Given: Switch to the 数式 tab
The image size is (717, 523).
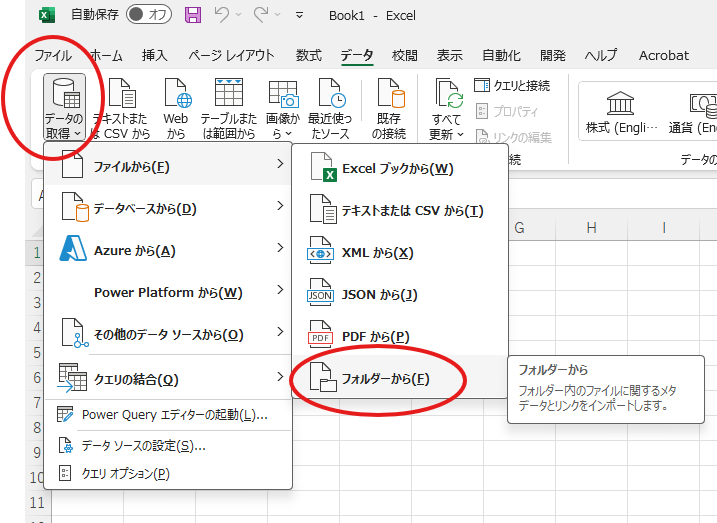Looking at the screenshot, I should coord(309,56).
